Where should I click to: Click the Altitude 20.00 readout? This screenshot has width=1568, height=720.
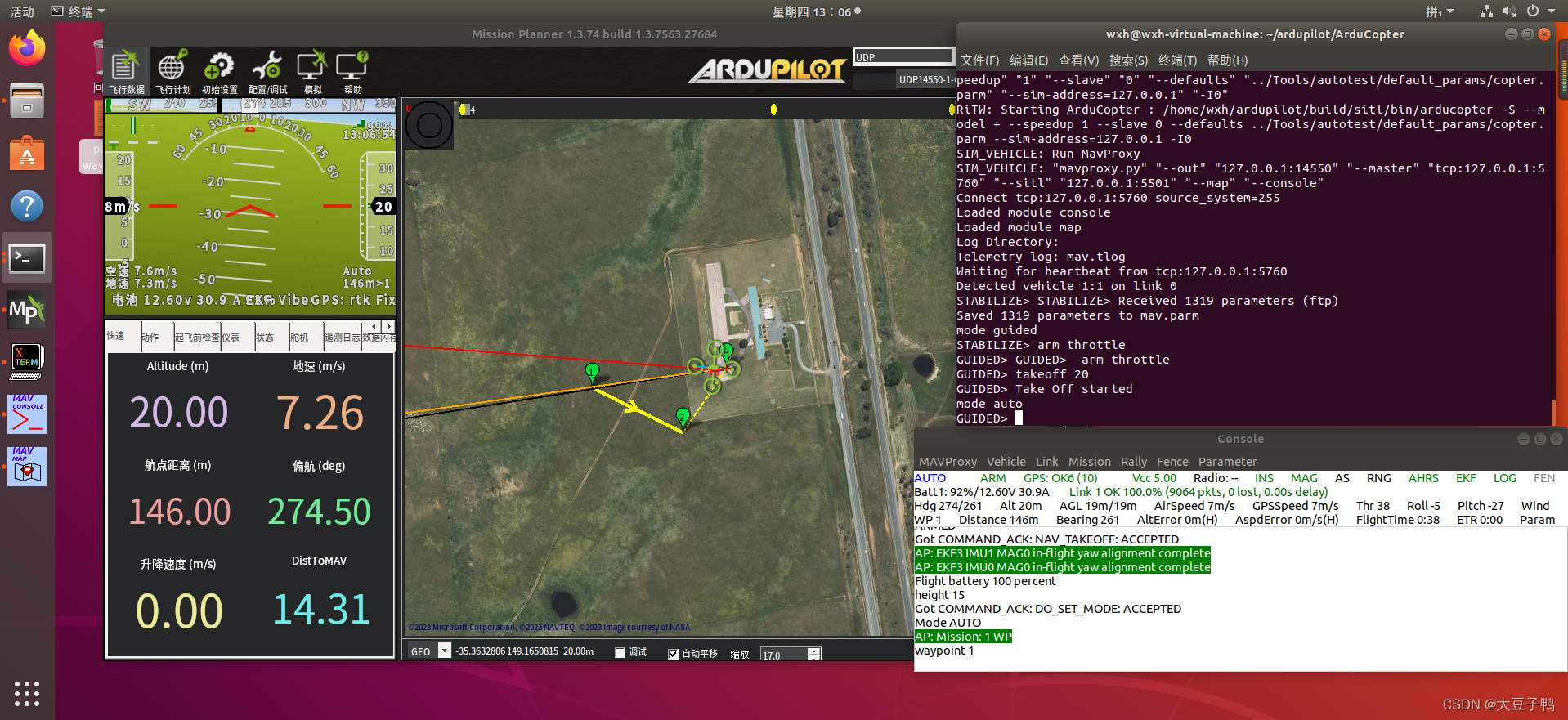179,412
